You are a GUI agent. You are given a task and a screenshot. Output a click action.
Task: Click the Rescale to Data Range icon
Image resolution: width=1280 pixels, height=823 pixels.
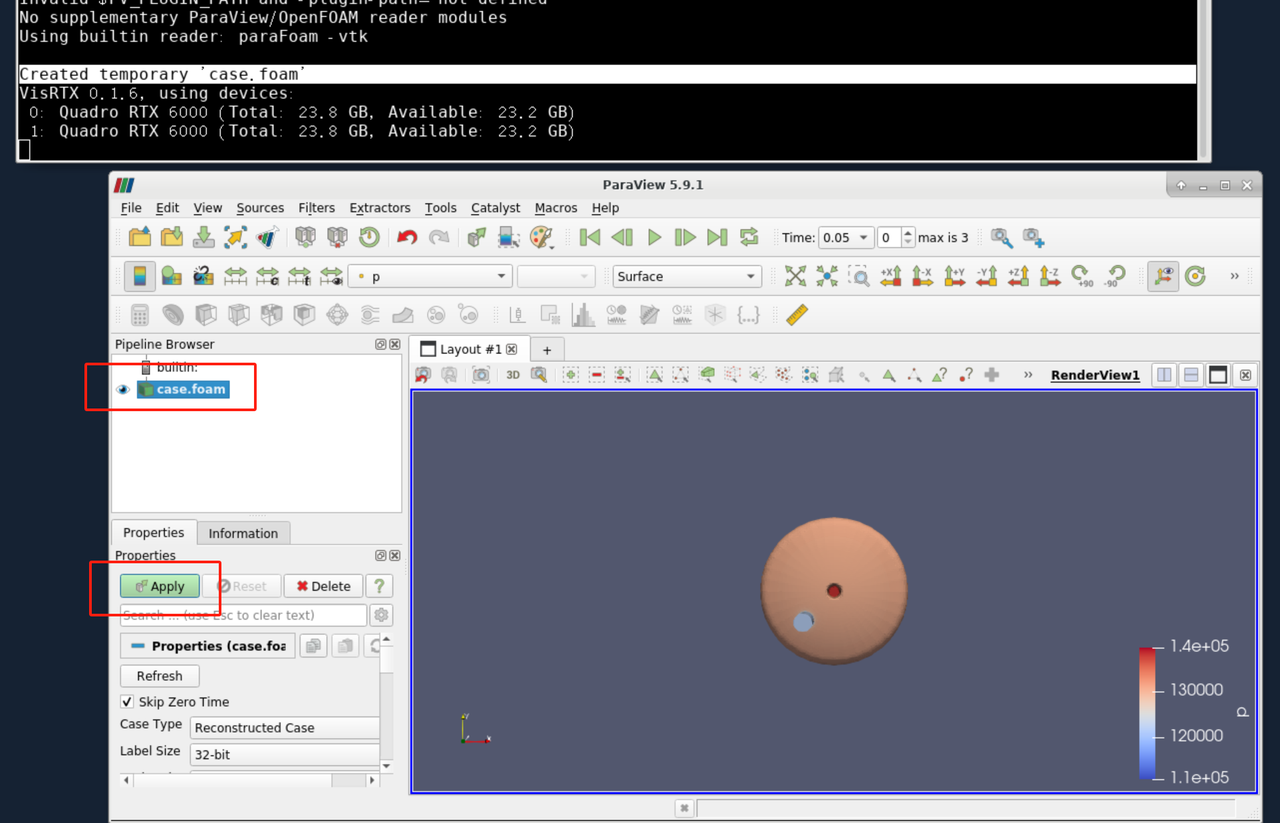tap(235, 276)
